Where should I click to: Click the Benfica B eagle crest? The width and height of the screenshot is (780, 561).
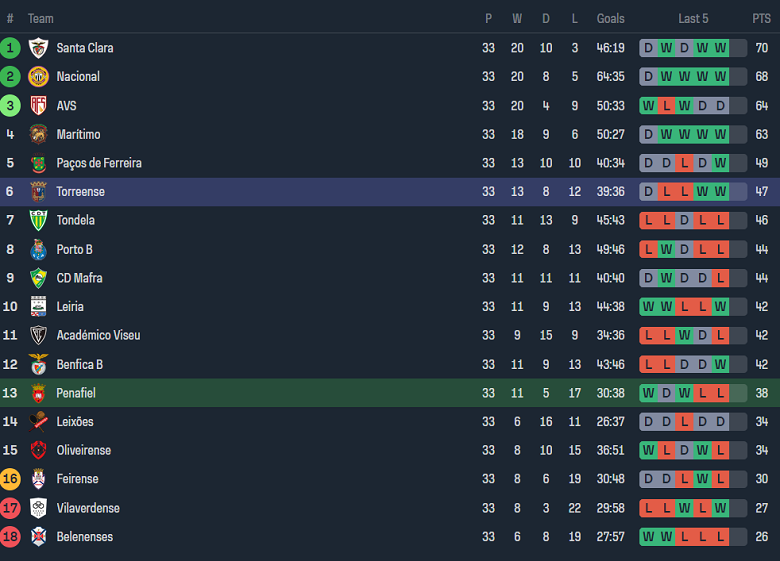(x=38, y=364)
